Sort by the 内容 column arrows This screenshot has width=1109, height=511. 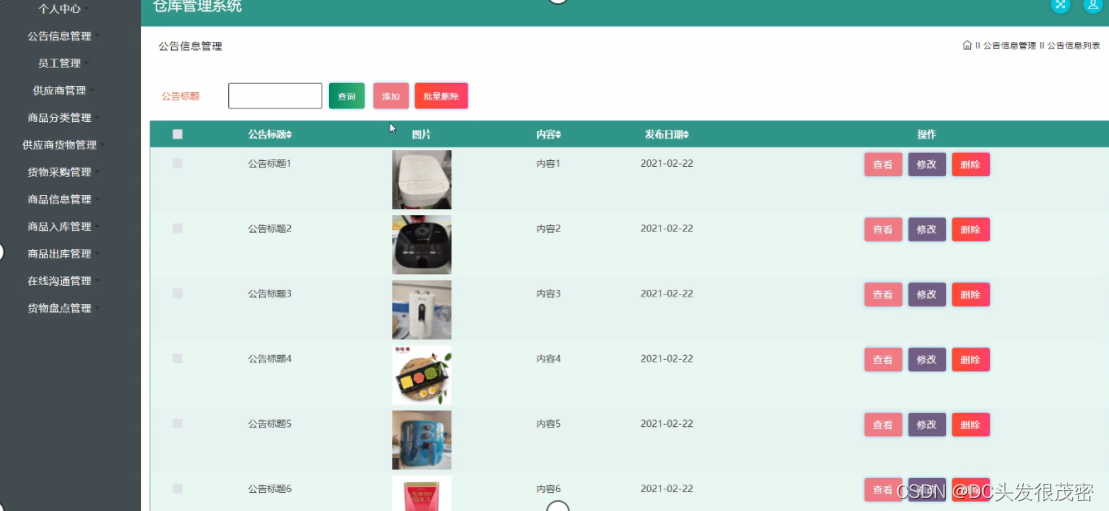tap(558, 135)
